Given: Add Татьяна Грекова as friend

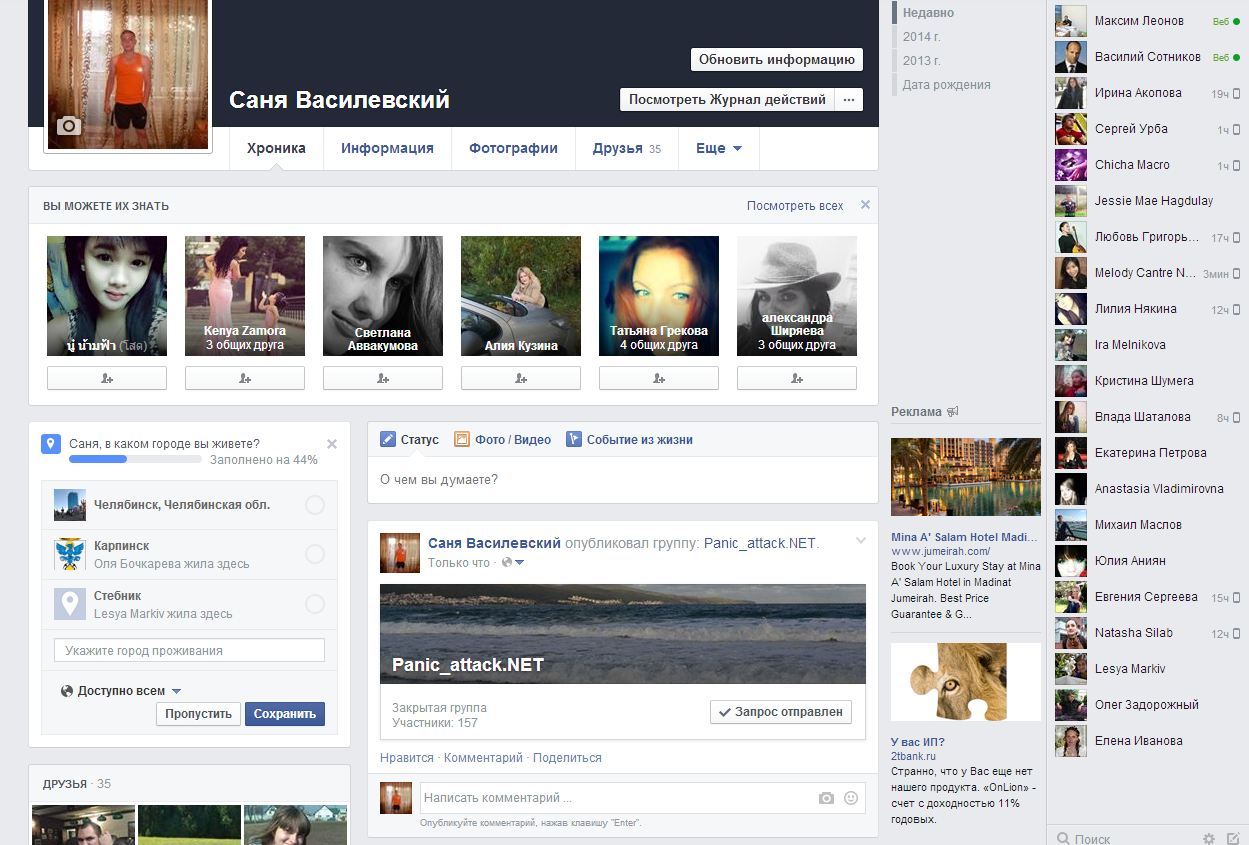Looking at the screenshot, I should [659, 378].
